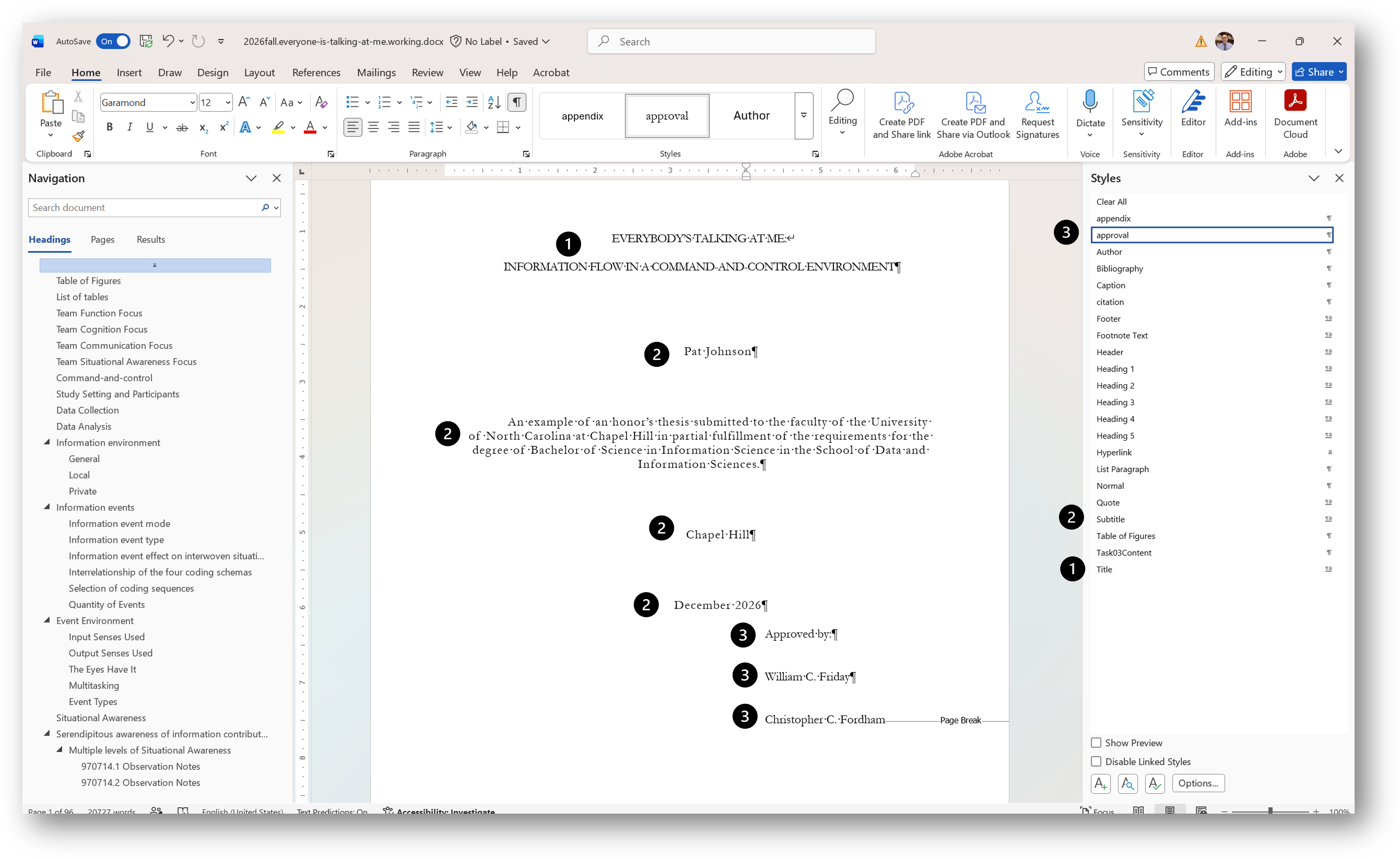Justify paragraph text
This screenshot has height=859, width=1400.
[414, 127]
